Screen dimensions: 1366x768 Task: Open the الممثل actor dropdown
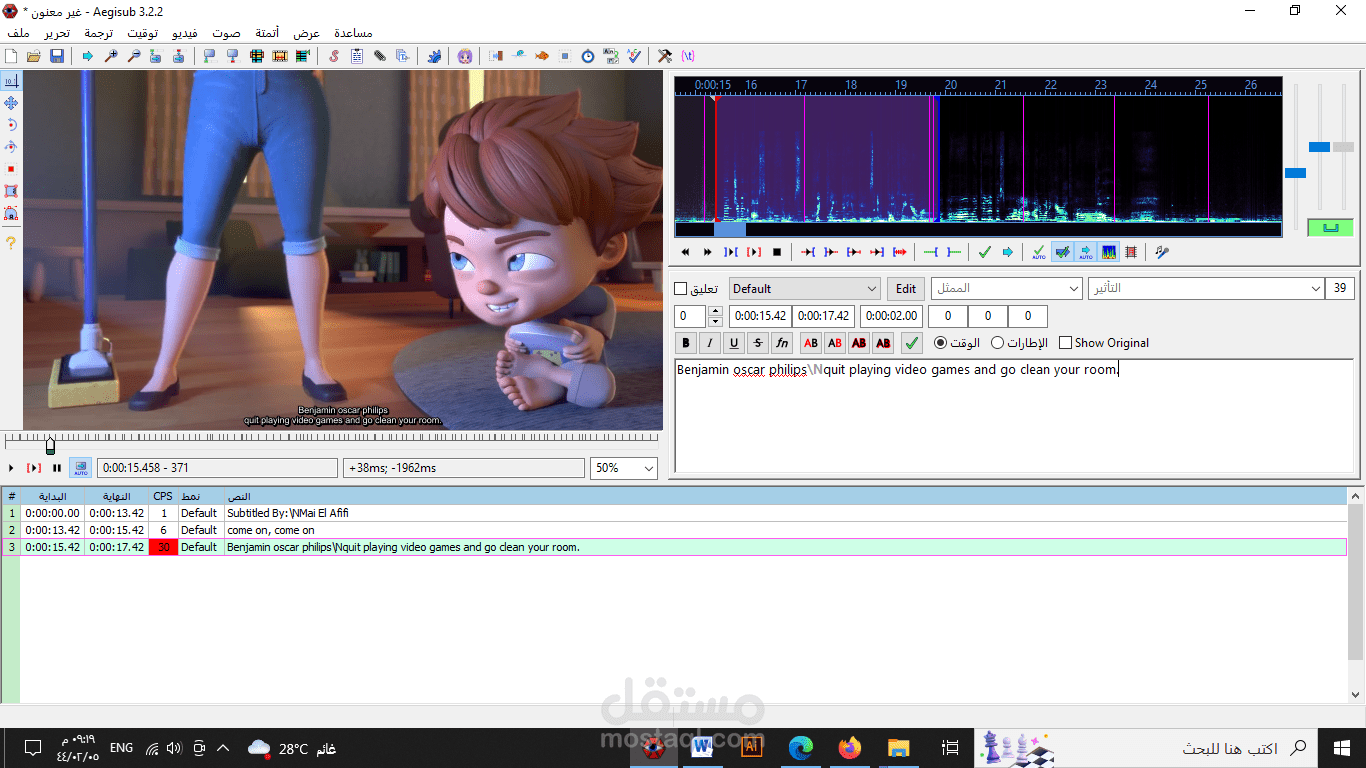pos(1006,288)
